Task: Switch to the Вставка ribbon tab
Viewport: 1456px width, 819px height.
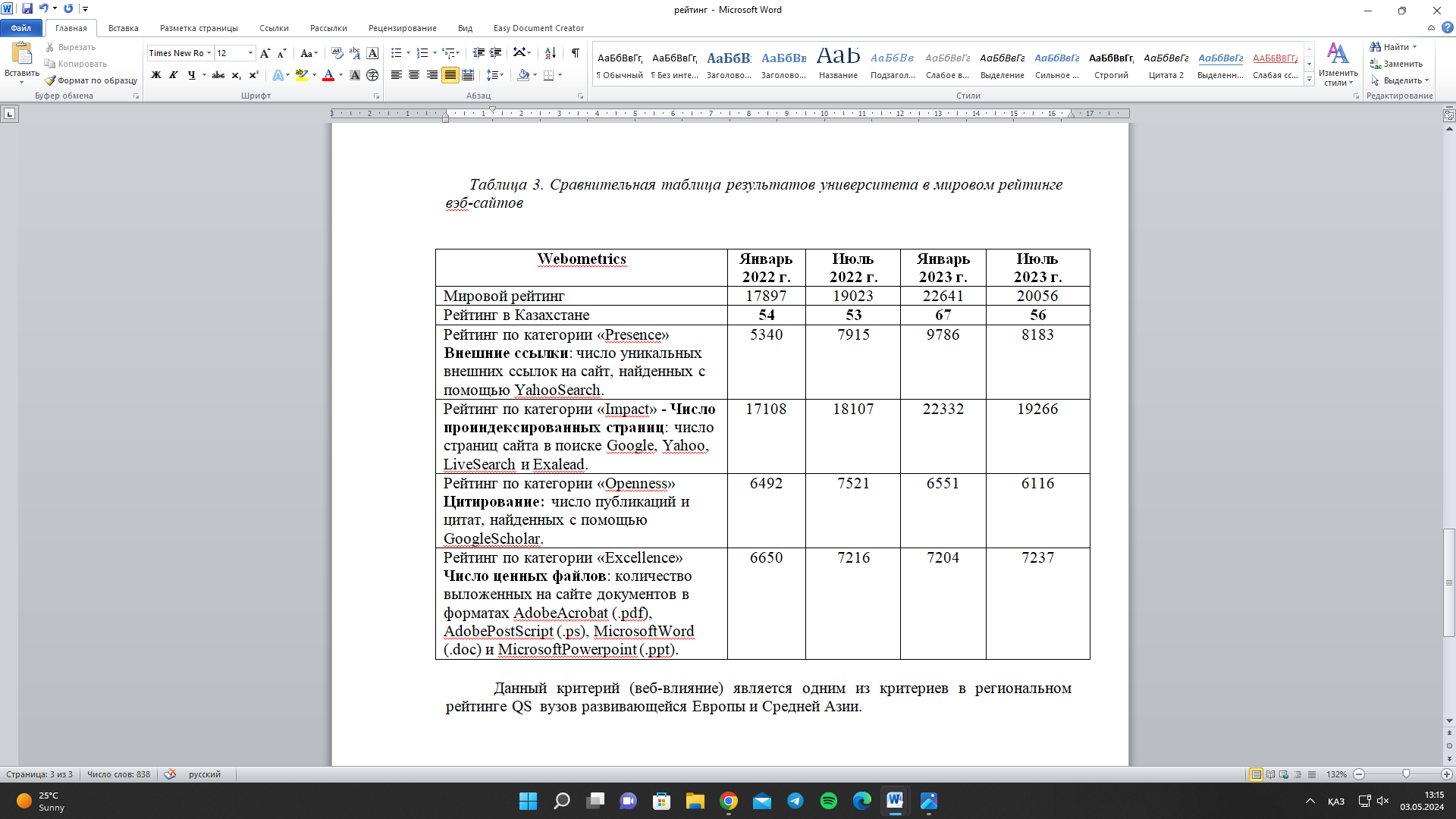Action: click(x=123, y=28)
